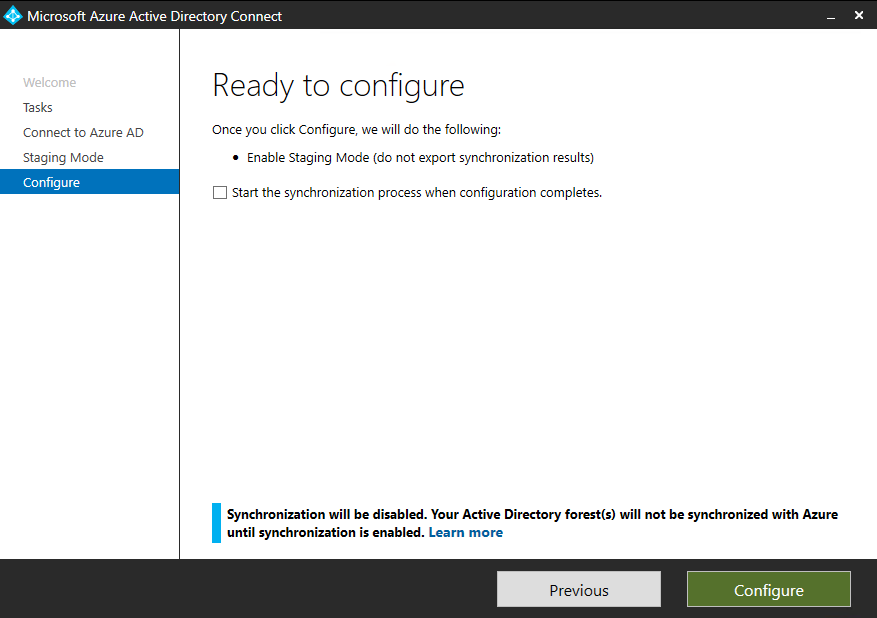Viewport: 877px width, 618px height.
Task: Click the Azure AD Connect logo icon
Action: (12, 16)
